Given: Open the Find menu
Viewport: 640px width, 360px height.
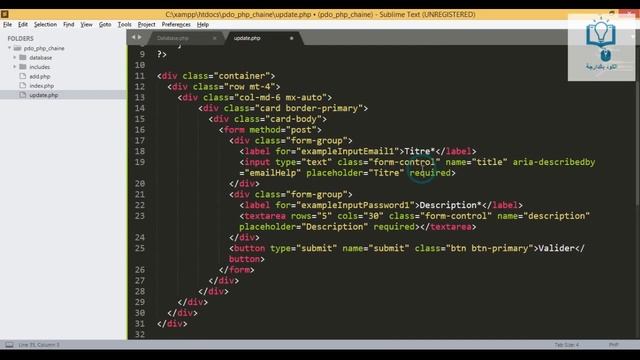Looking at the screenshot, I should (69, 24).
